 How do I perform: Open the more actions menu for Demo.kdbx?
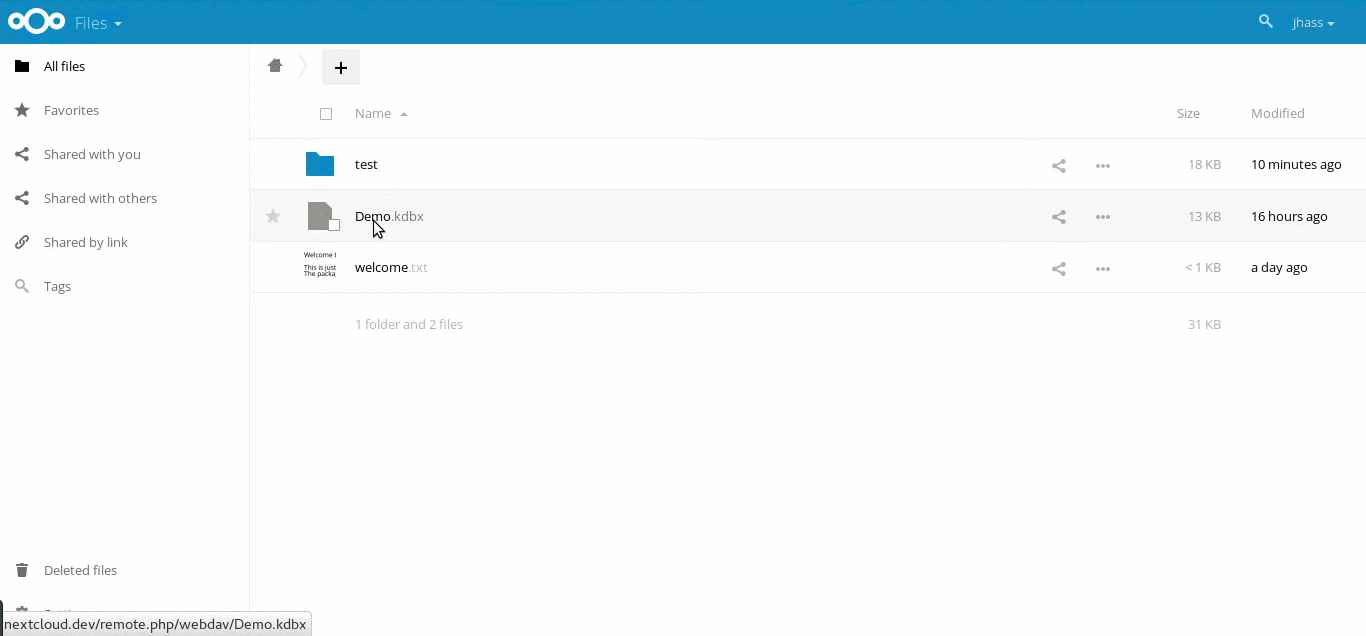pyautogui.click(x=1103, y=216)
